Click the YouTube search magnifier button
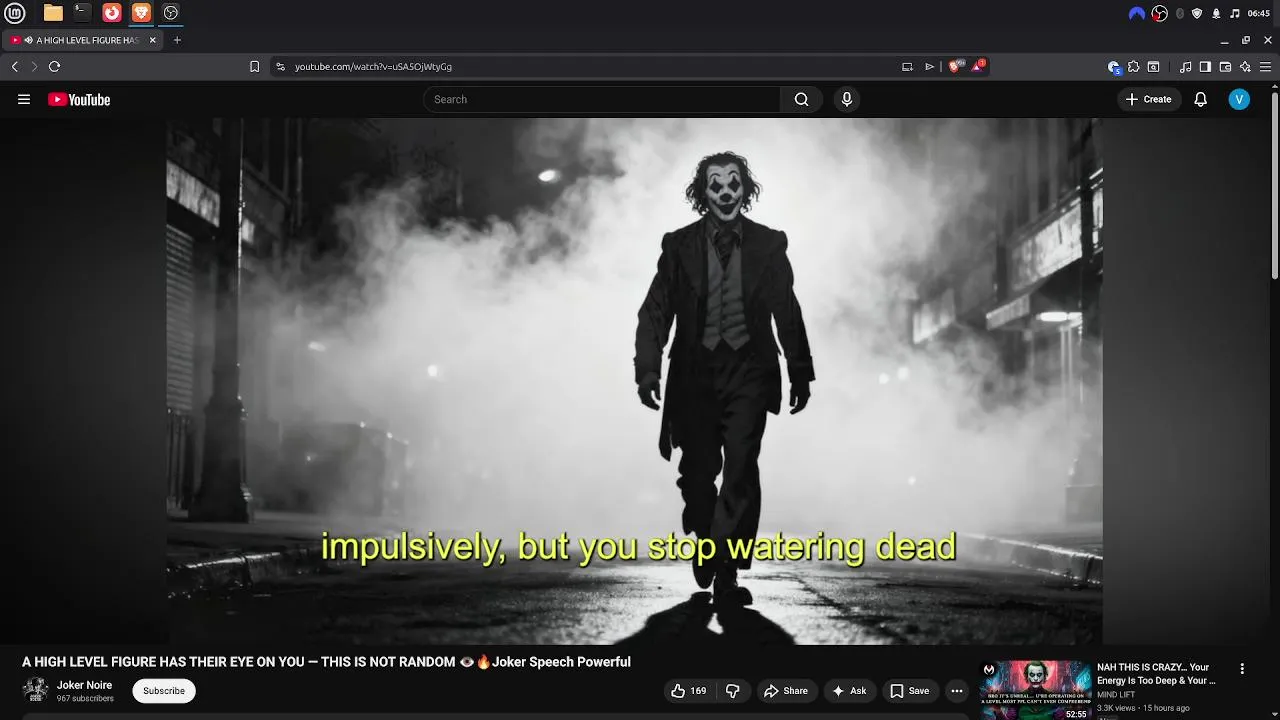 [x=801, y=99]
